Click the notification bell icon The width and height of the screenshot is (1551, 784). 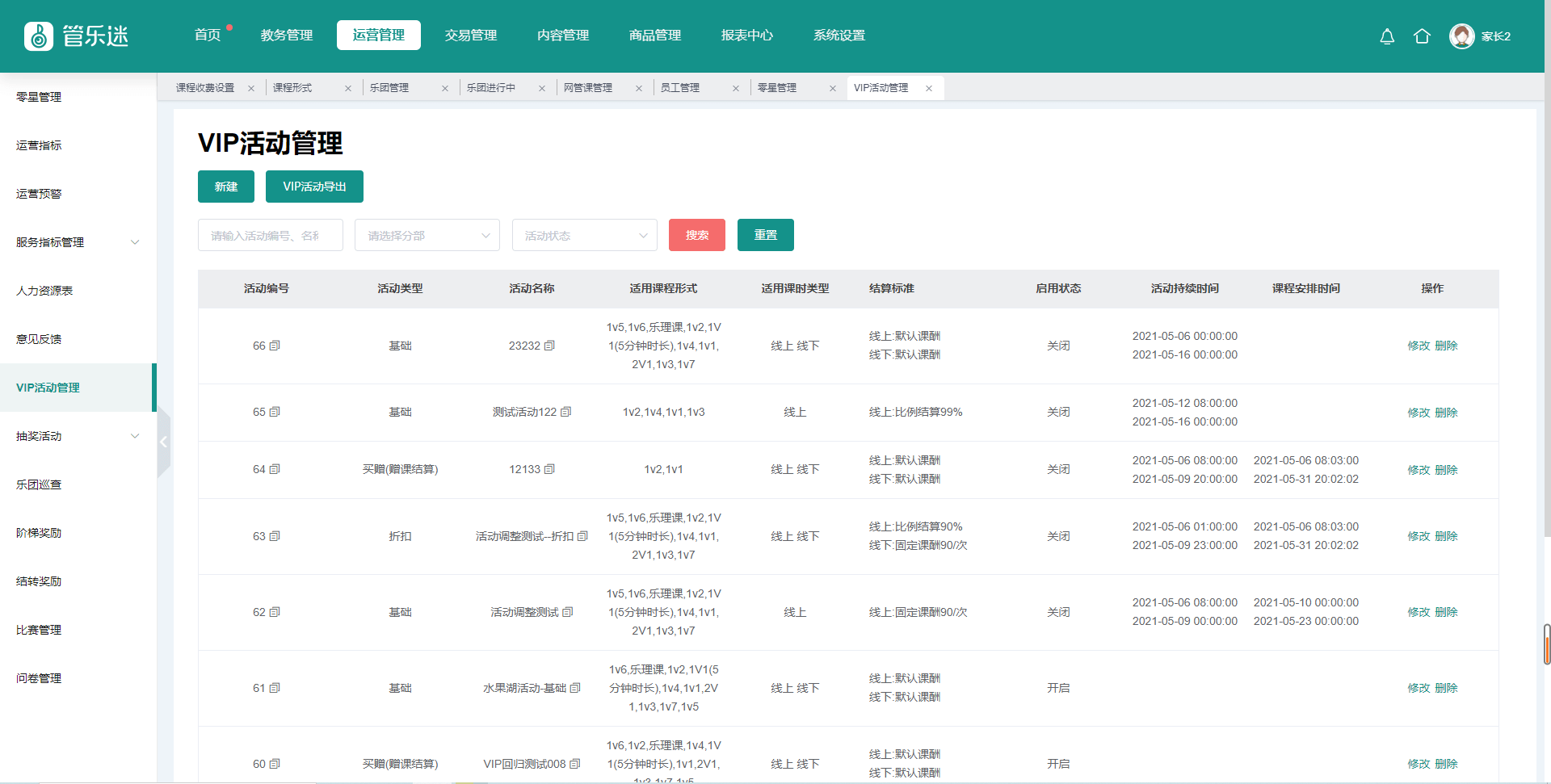point(1387,36)
